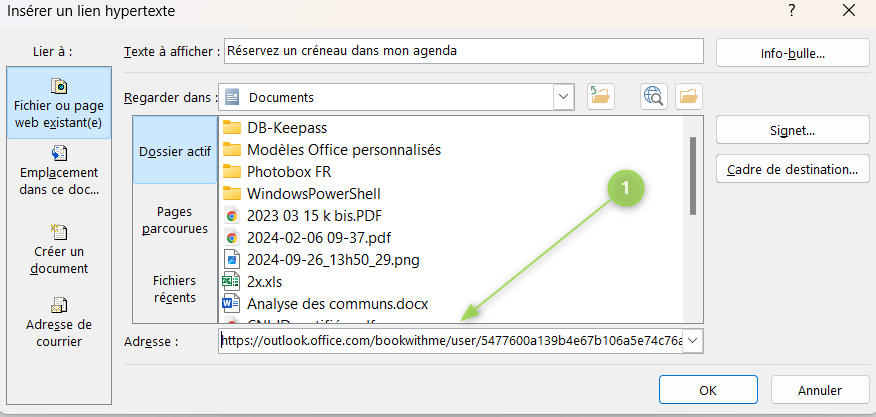
Task: Click the help question mark icon
Action: click(x=792, y=11)
